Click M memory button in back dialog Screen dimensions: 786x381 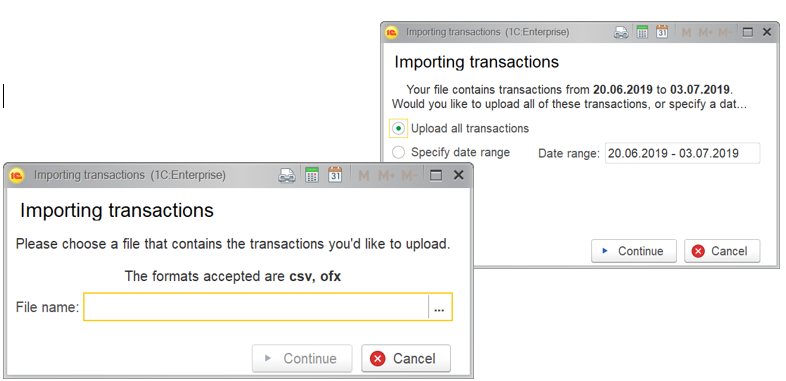[x=686, y=33]
